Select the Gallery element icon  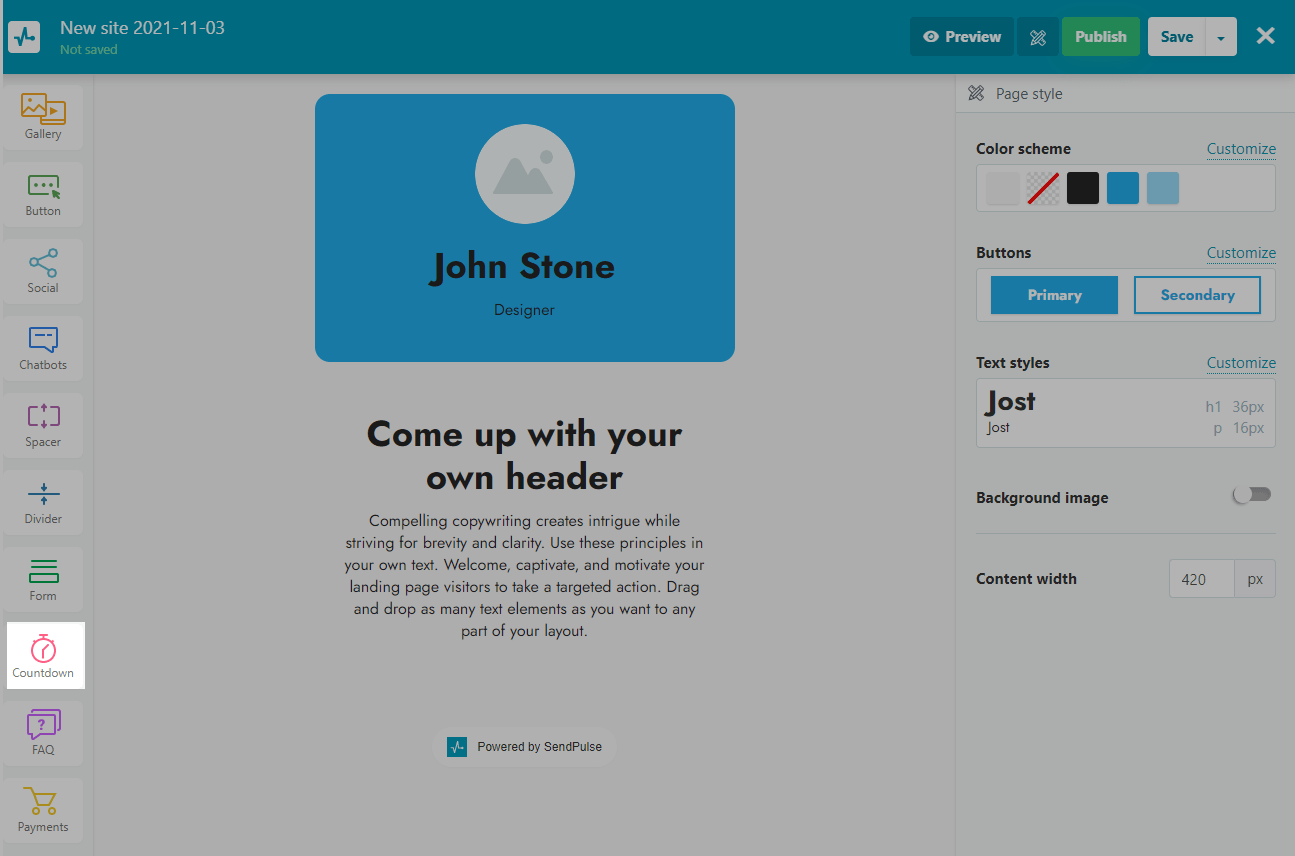43,117
